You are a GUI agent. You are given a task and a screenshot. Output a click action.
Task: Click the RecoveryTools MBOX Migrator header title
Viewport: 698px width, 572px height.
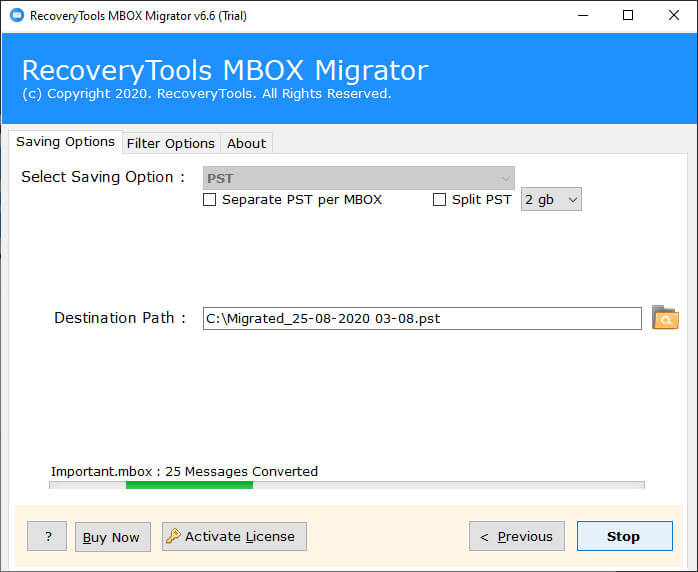[225, 70]
